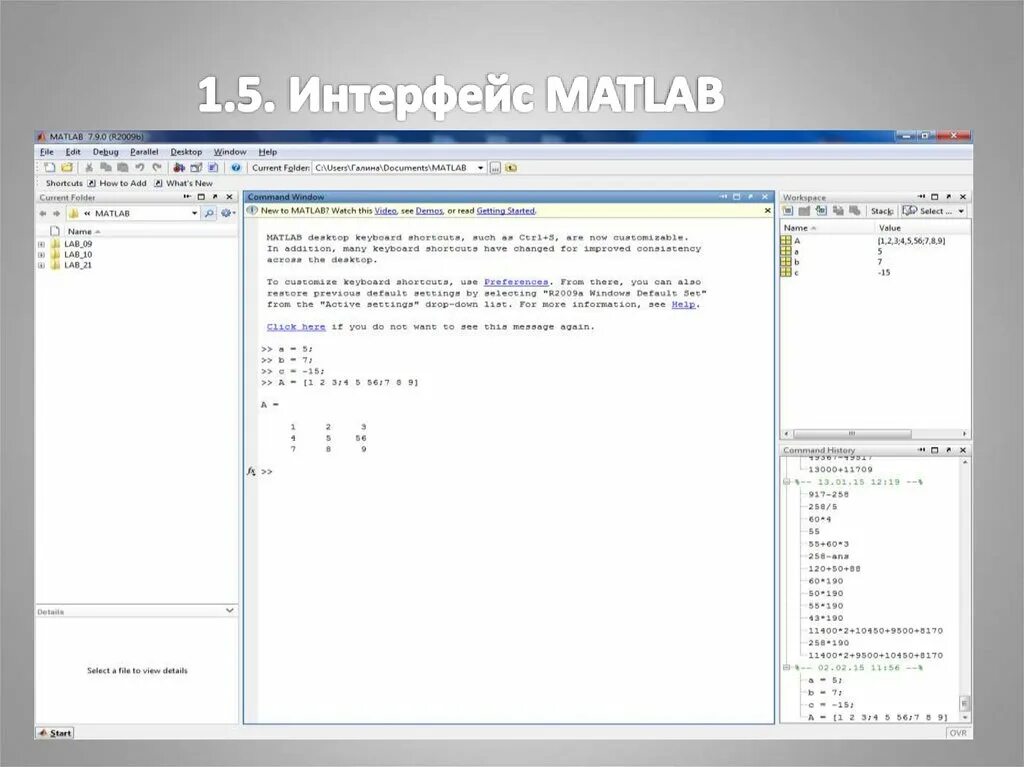
Task: Click the search magnifier in Current Folder panel
Action: [x=209, y=213]
